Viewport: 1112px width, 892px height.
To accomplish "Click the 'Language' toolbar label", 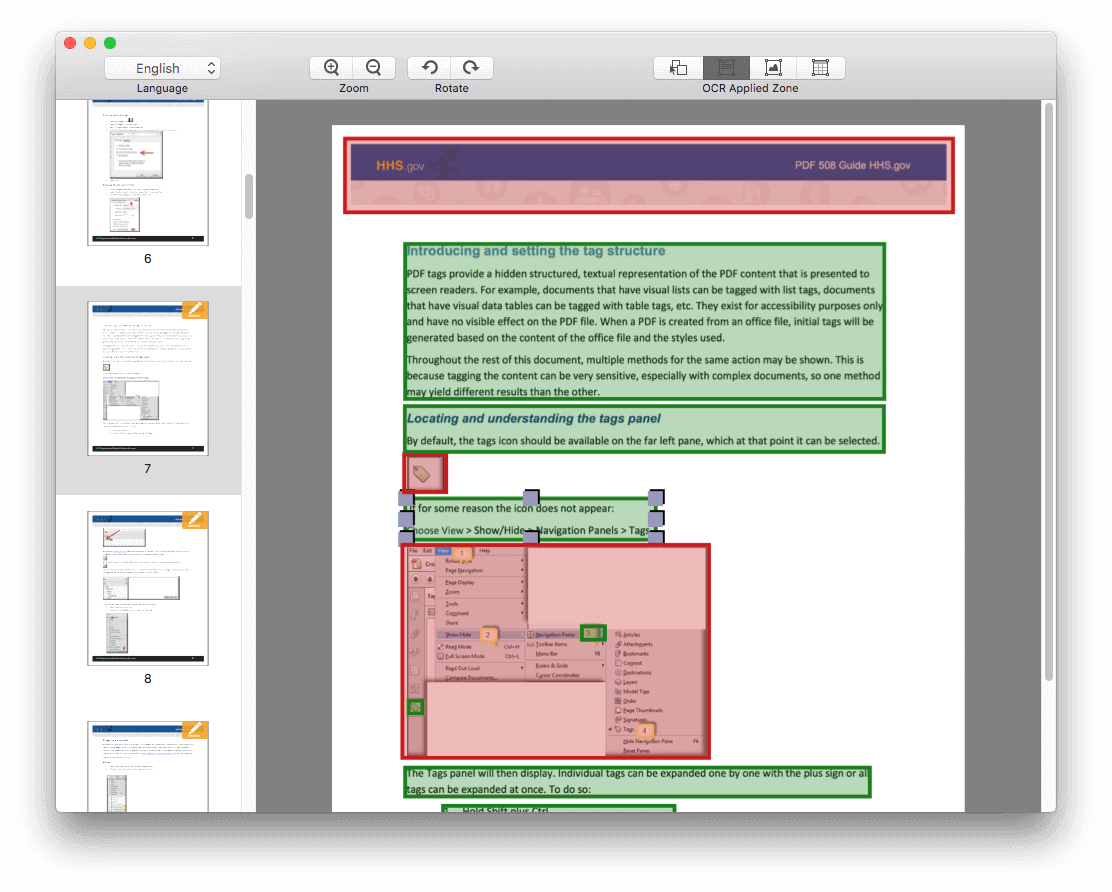I will [162, 88].
